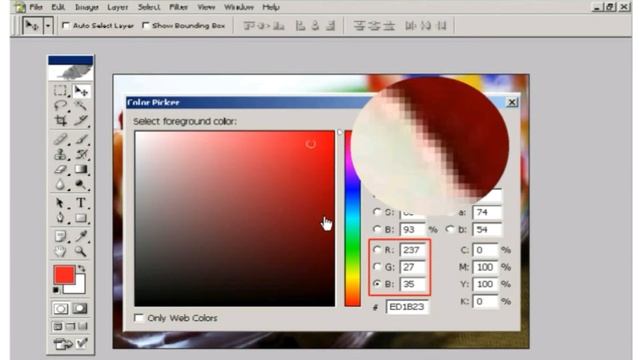Click the K percentage input field
Image resolution: width=640 pixels, height=360 pixels.
(486, 301)
